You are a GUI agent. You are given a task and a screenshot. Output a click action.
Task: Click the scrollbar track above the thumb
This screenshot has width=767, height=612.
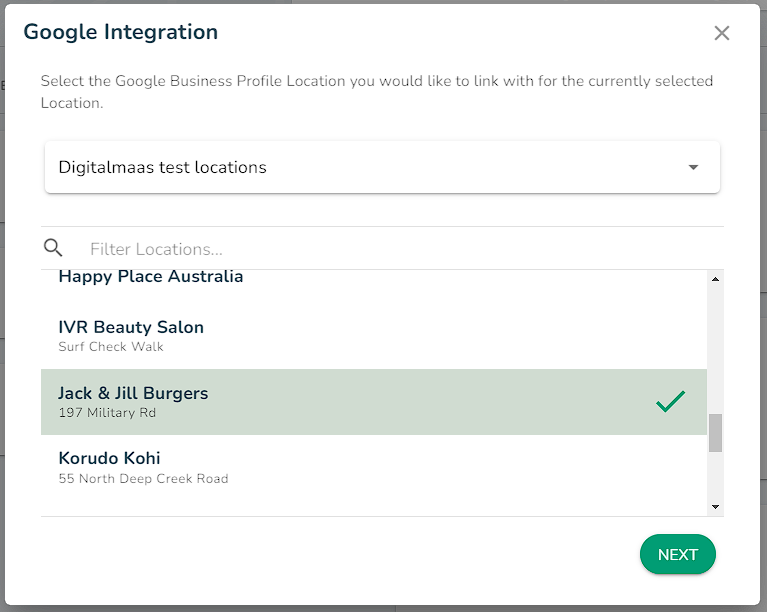pos(715,349)
